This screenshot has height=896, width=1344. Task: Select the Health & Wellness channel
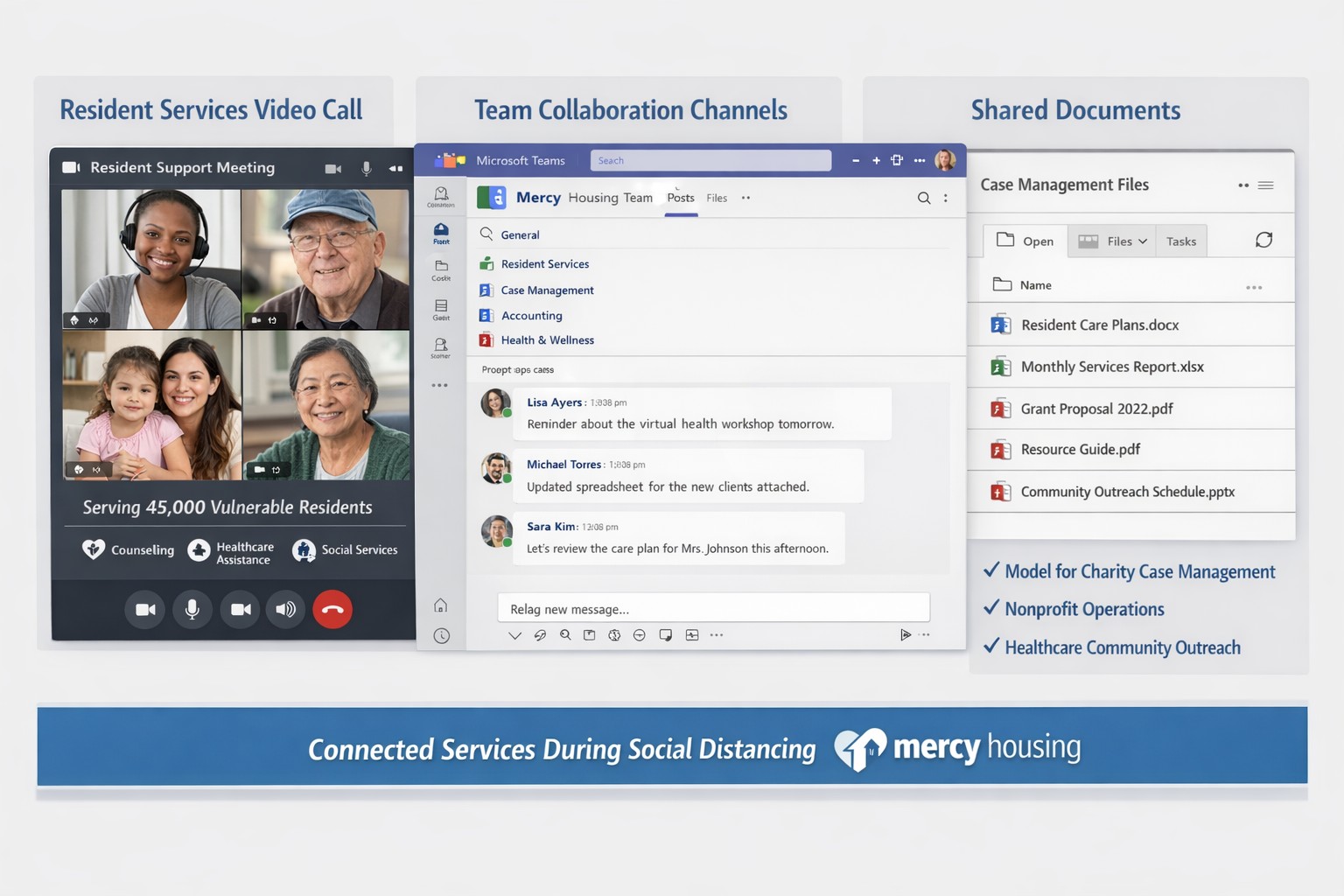(547, 340)
